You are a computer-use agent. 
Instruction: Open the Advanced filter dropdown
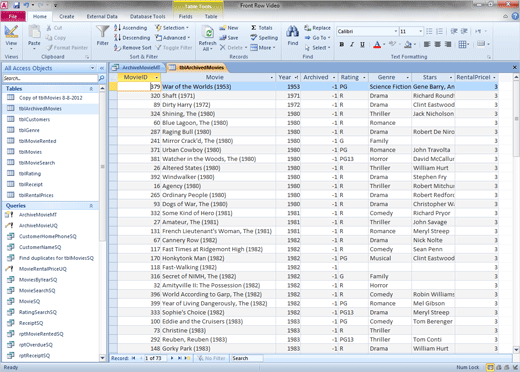pos(173,38)
